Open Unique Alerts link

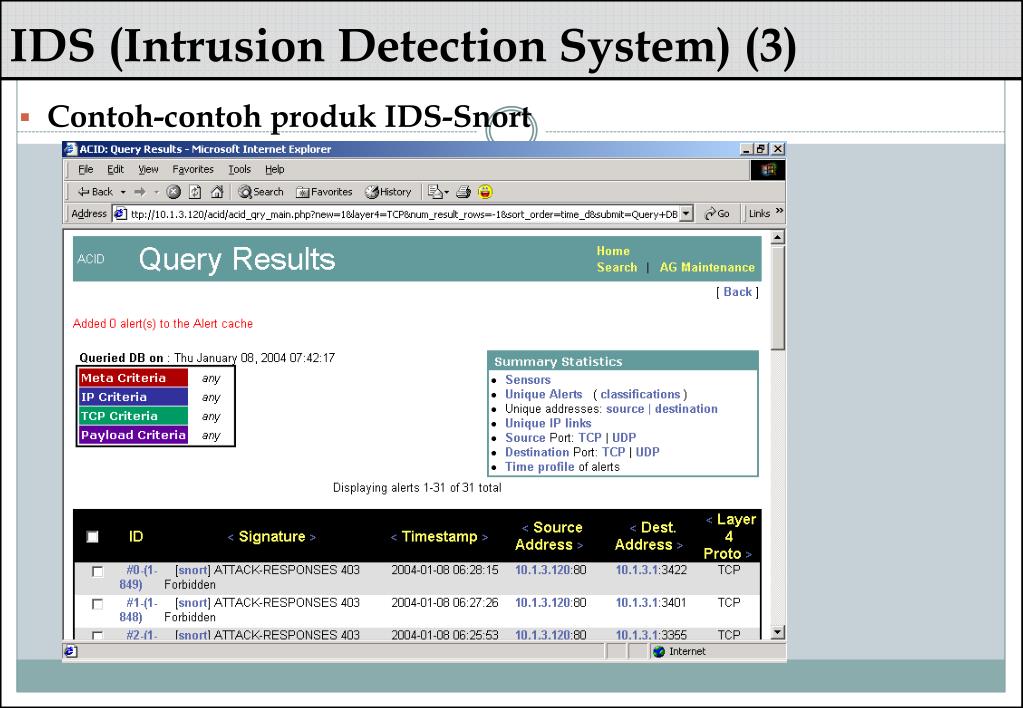pyautogui.click(x=543, y=394)
